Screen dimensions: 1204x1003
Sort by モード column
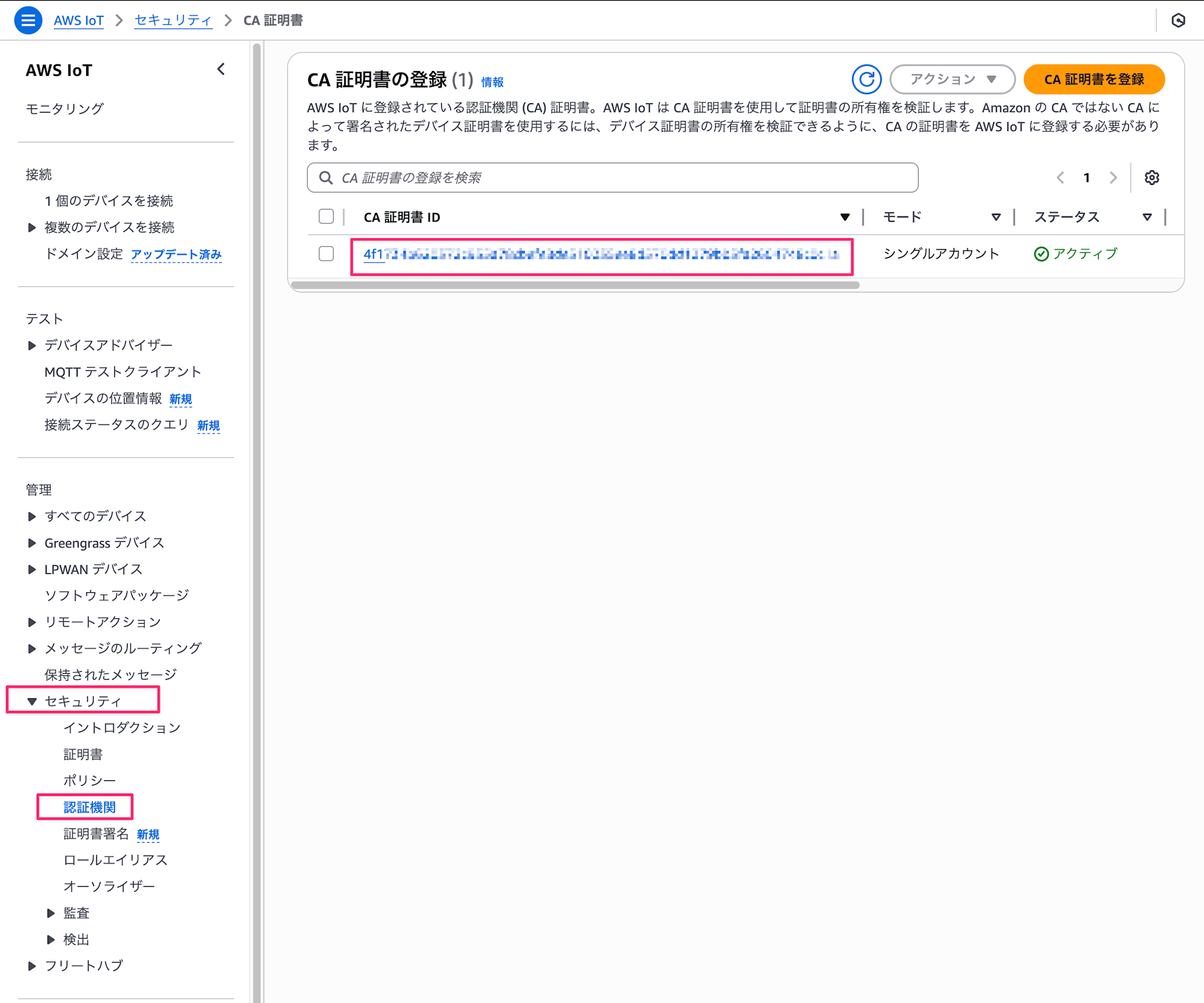[996, 217]
